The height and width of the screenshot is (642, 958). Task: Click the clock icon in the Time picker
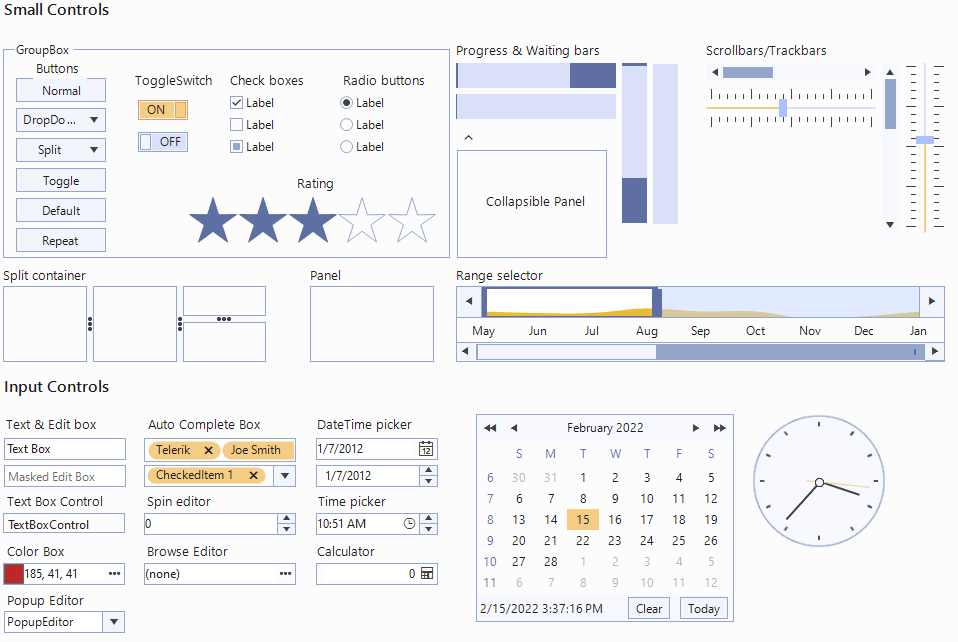(409, 523)
